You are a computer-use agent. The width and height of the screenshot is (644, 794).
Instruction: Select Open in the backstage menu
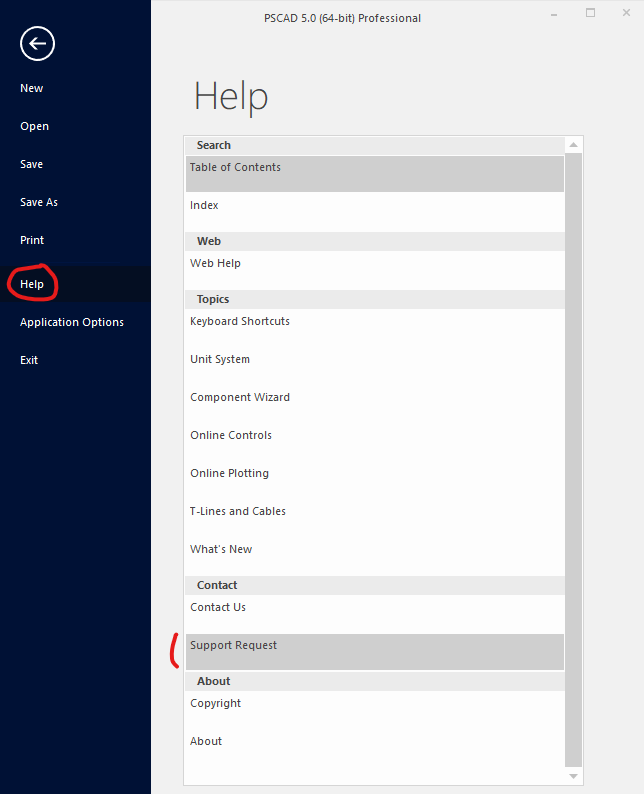pos(34,126)
